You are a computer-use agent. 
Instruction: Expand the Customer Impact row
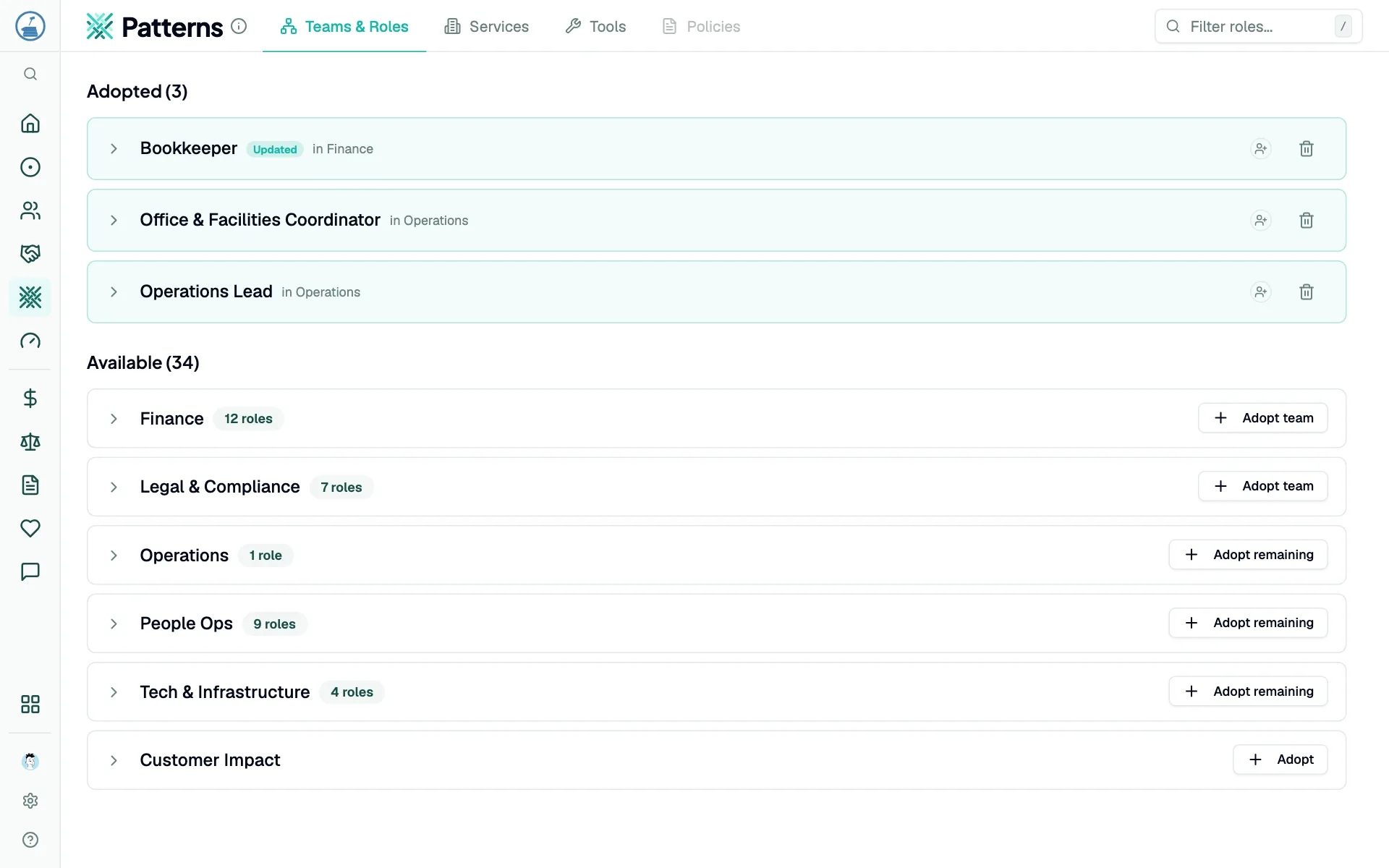click(x=114, y=760)
